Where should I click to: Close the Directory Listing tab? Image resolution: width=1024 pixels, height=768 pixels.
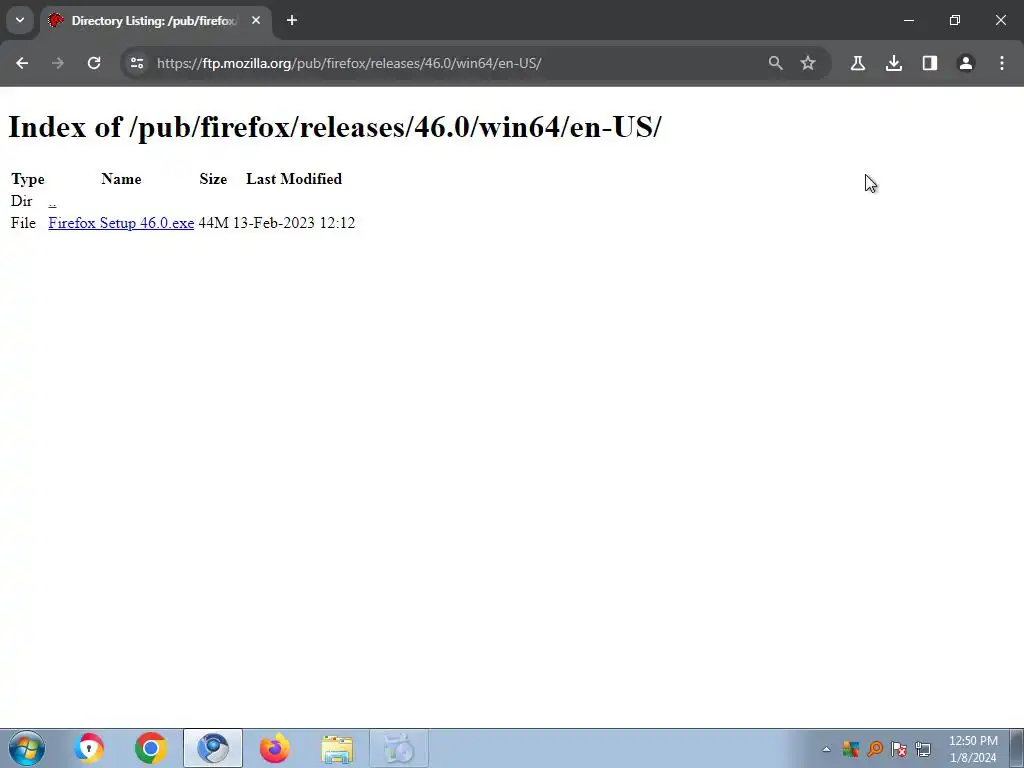pyautogui.click(x=256, y=20)
